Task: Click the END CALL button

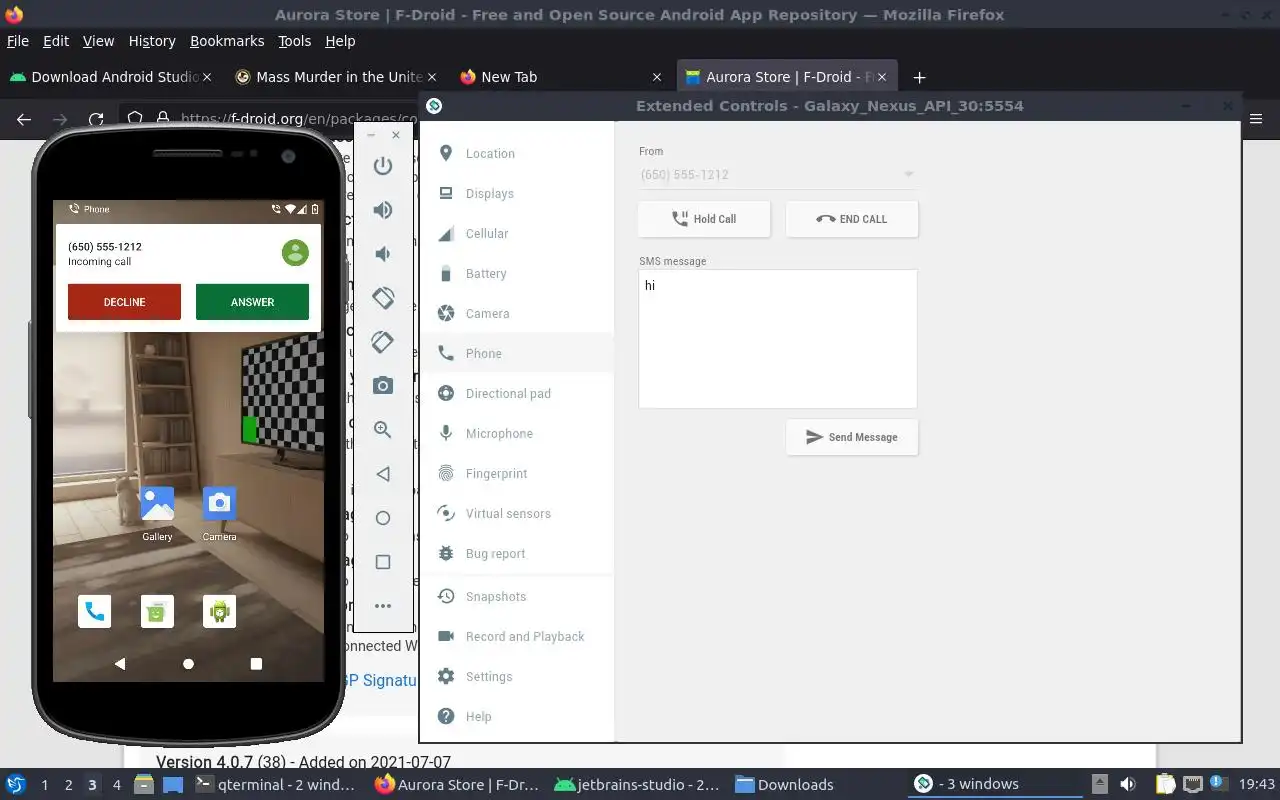Action: 852,219
